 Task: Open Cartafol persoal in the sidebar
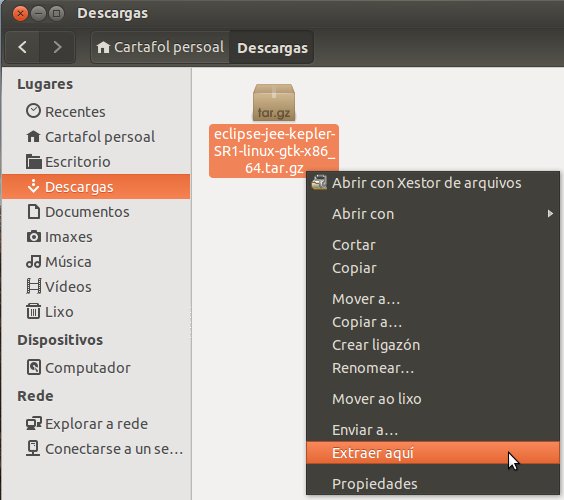pos(96,137)
